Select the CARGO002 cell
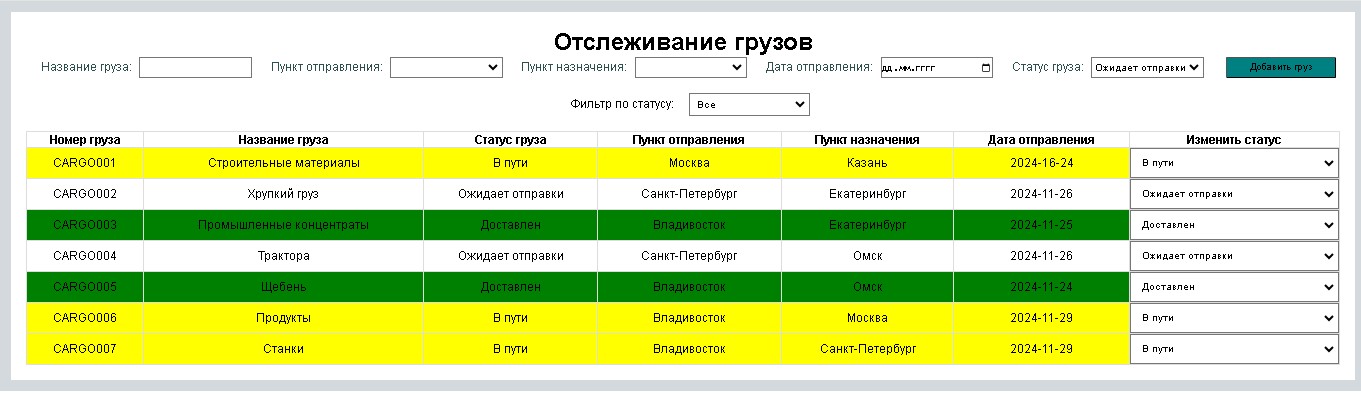The width and height of the screenshot is (1361, 394). pos(85,194)
